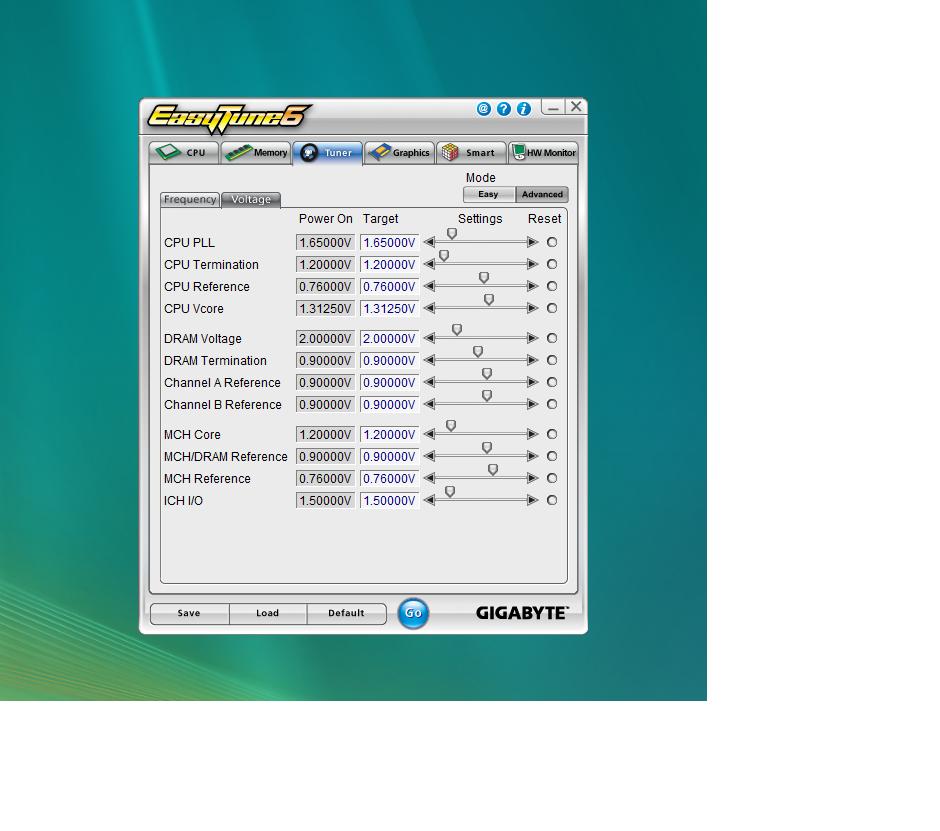
Task: Switch to the Frequency sub-tab
Action: (190, 199)
